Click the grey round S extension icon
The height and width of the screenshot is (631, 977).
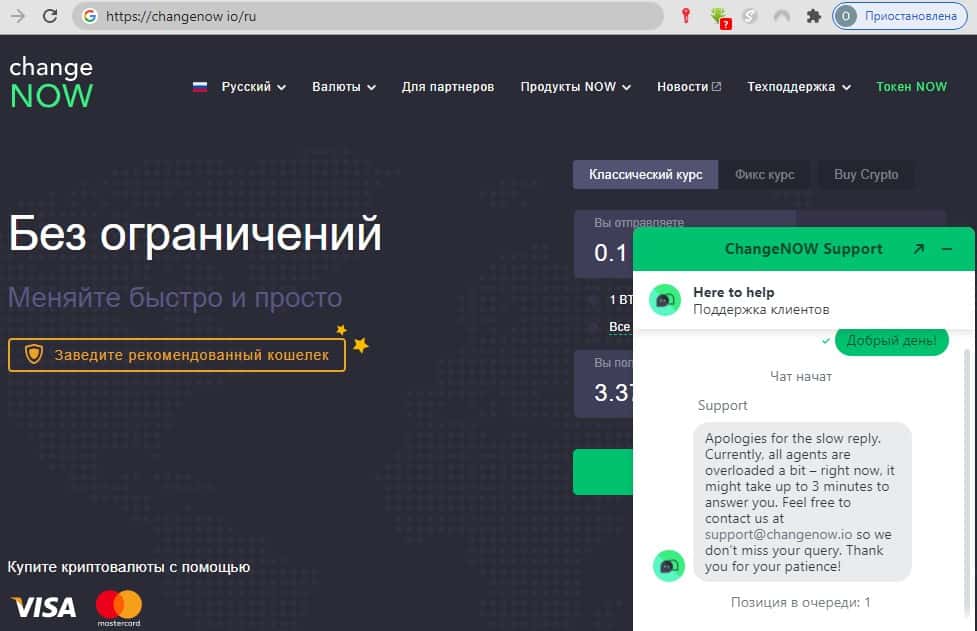click(x=750, y=16)
